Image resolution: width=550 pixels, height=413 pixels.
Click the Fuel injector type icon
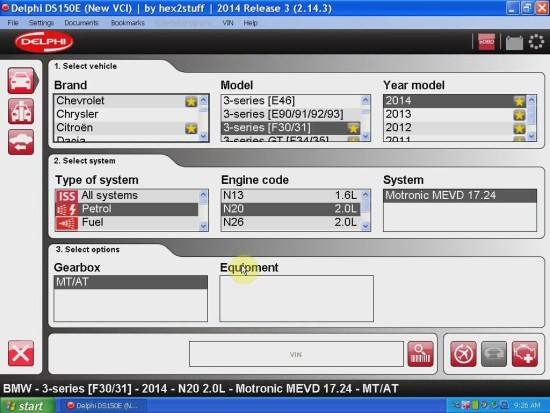[66, 223]
